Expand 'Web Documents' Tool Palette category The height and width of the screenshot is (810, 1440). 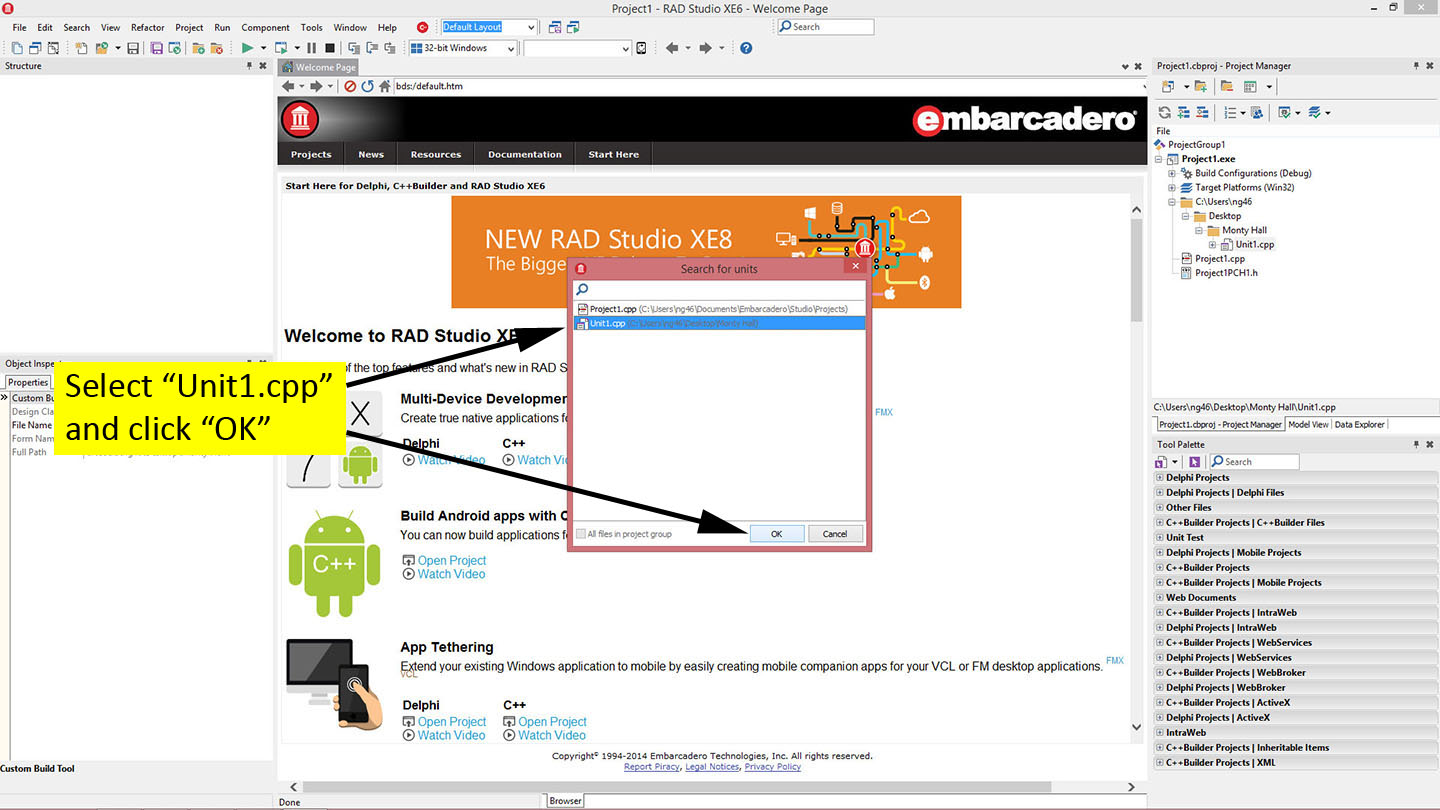point(1160,597)
